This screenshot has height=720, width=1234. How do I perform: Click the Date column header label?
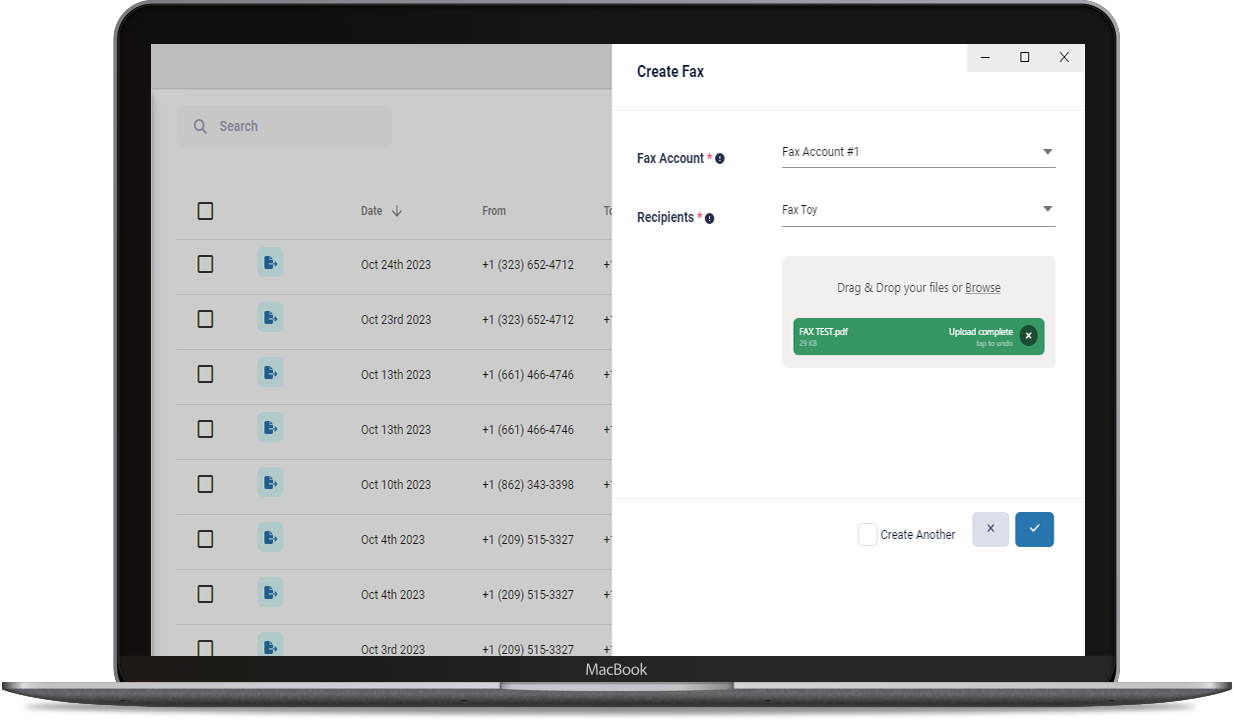tap(371, 211)
